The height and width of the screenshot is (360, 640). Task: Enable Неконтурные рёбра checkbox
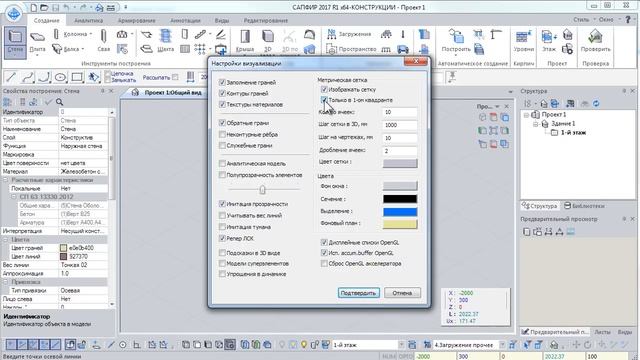222,134
